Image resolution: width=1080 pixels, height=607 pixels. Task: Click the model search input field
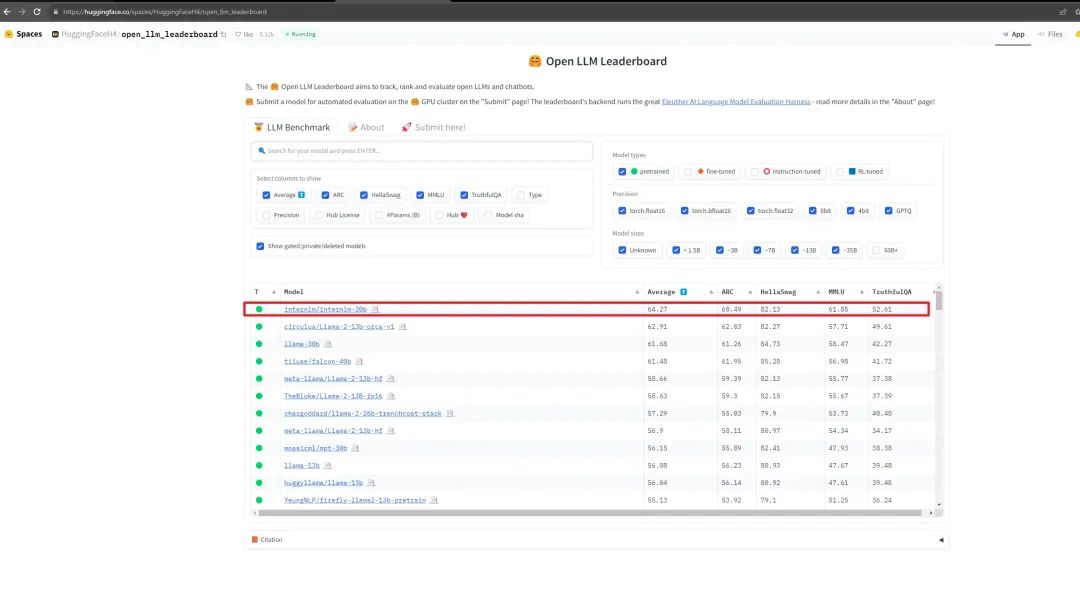click(x=422, y=151)
